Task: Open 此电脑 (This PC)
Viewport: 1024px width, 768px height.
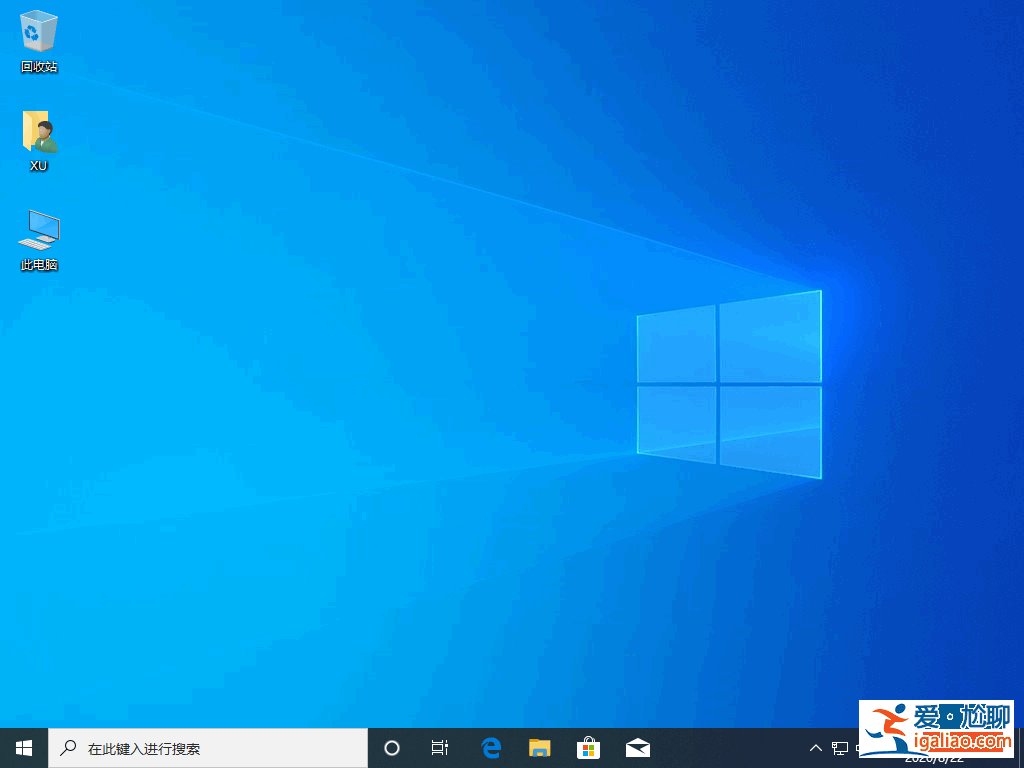Action: click(x=38, y=228)
